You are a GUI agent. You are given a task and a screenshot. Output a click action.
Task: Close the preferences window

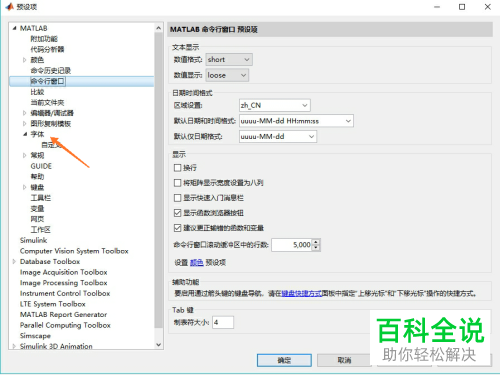click(x=488, y=7)
